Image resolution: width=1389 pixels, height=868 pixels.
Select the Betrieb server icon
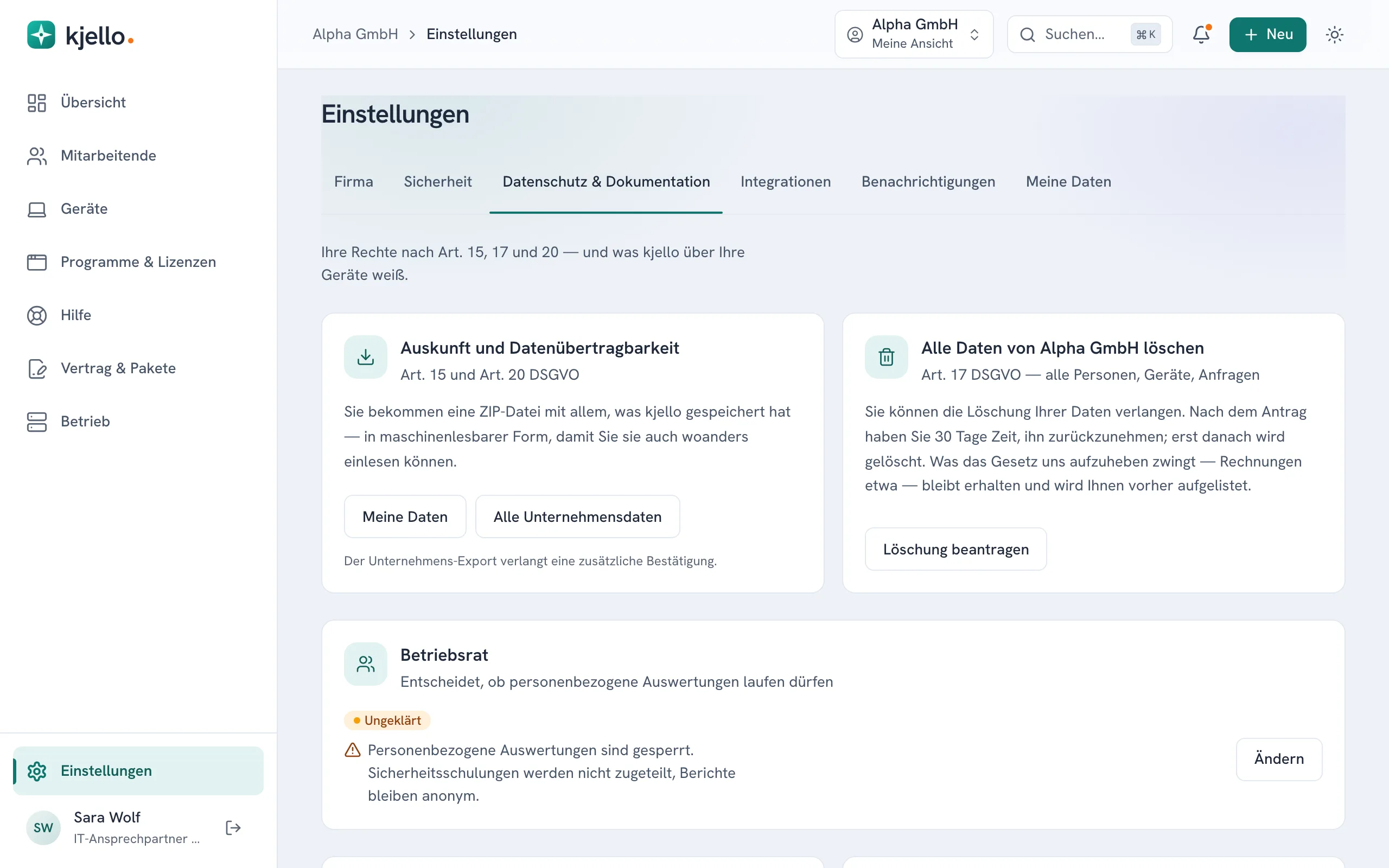[37, 422]
